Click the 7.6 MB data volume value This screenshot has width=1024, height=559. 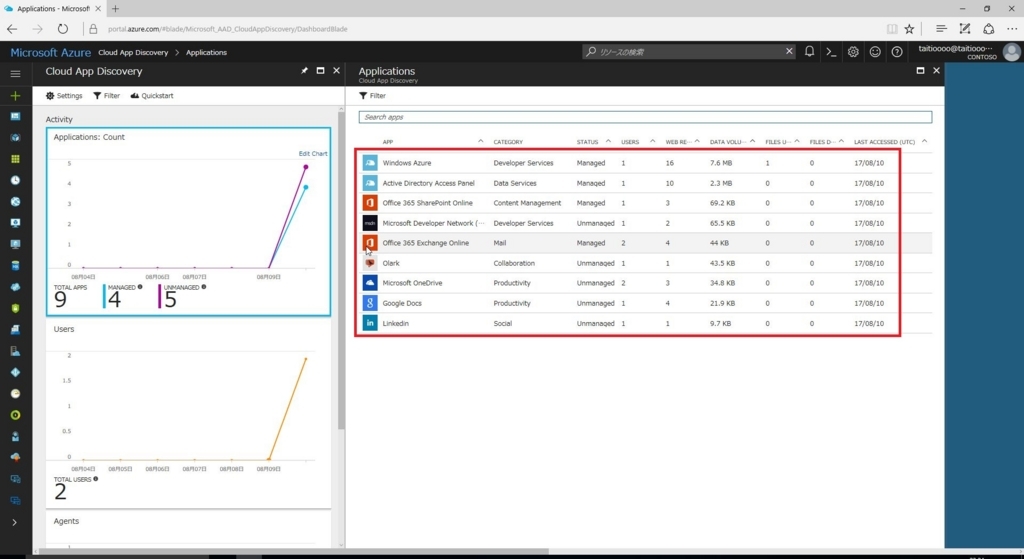(720, 163)
